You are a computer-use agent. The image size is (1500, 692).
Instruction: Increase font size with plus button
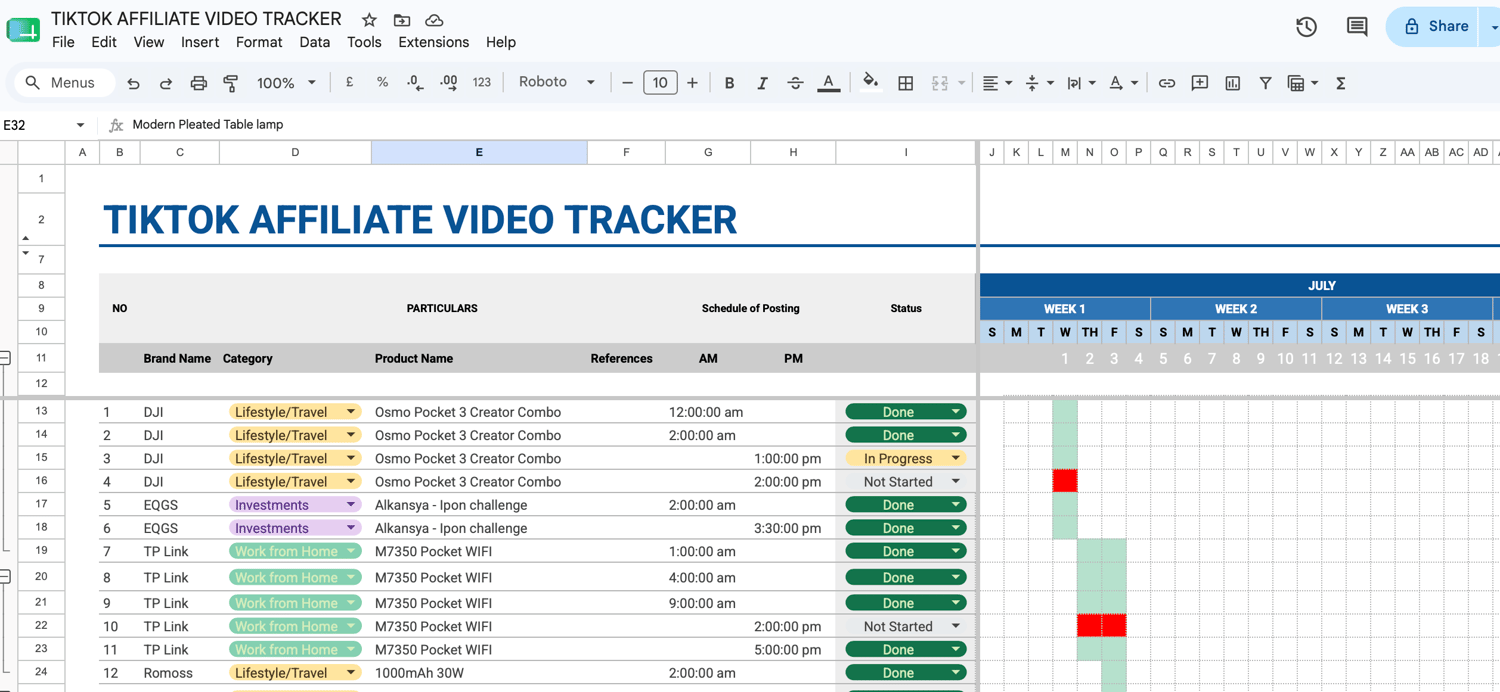click(692, 83)
